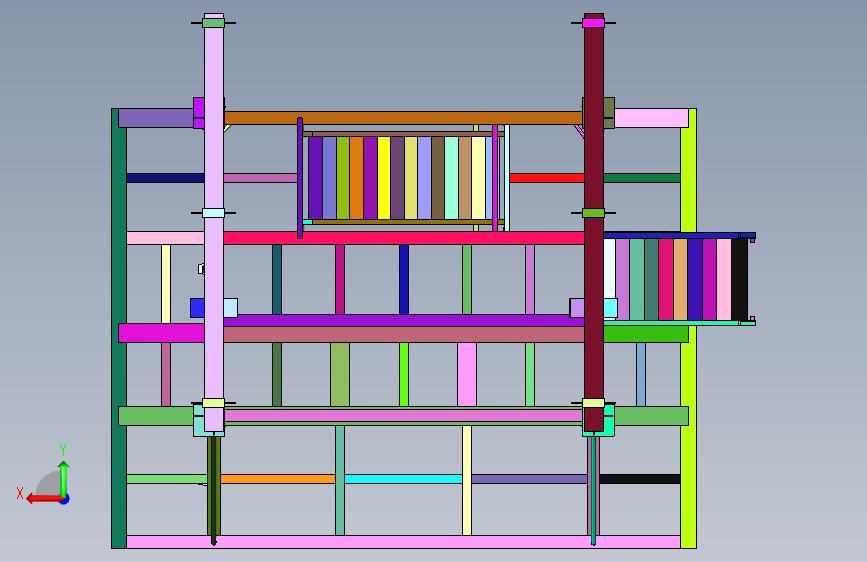Select the pale cyan clamp on lavender column

coord(213,213)
